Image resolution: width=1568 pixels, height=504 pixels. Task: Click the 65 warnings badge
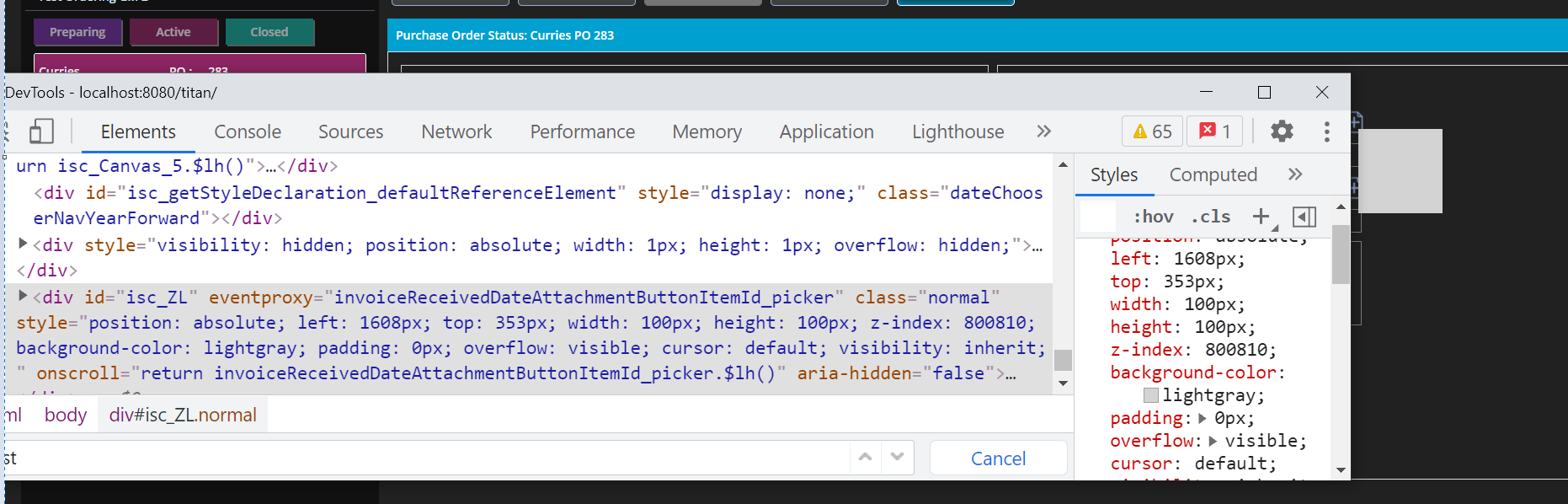pos(1152,131)
